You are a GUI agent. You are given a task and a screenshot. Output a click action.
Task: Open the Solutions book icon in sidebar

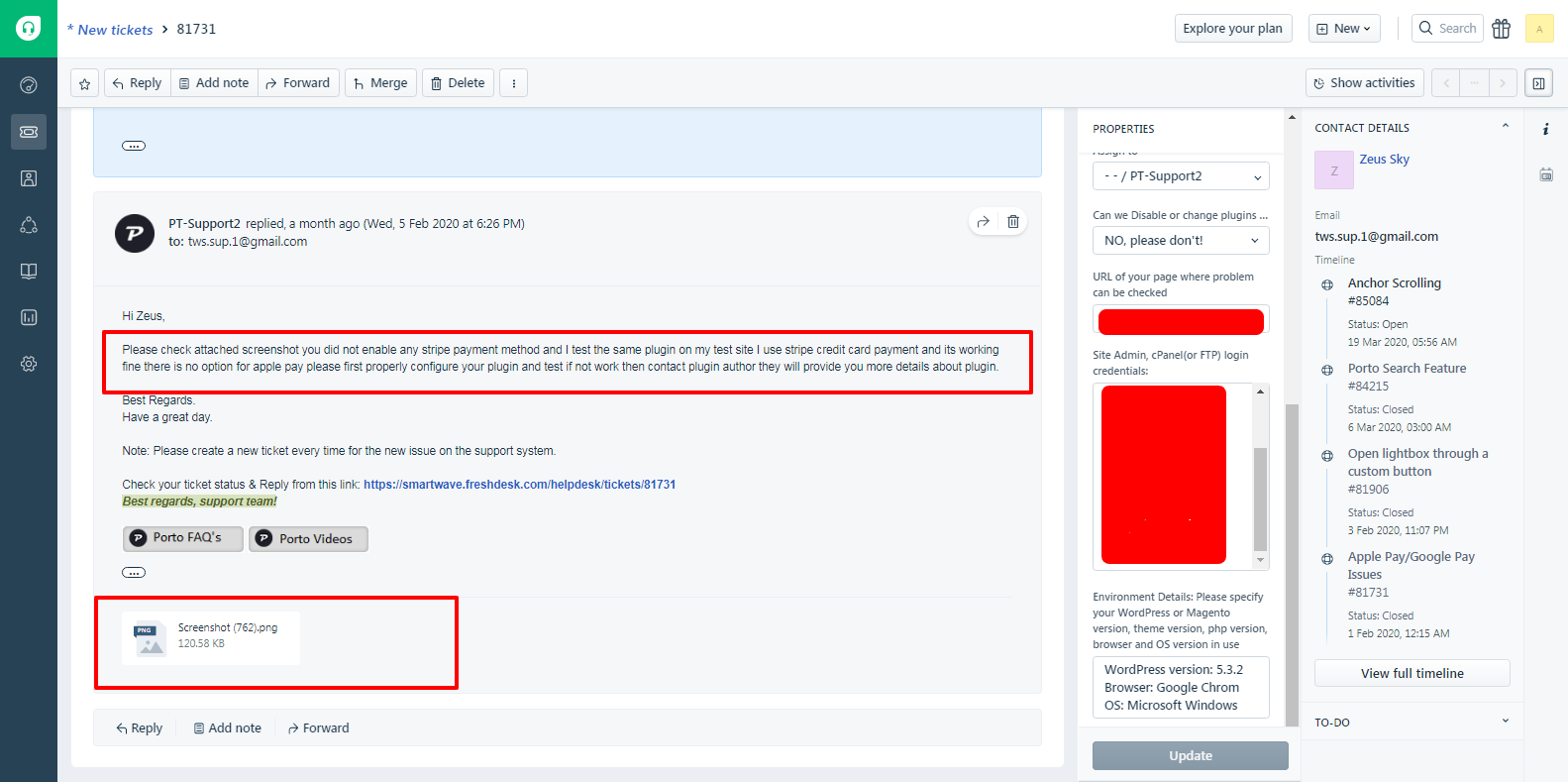click(29, 272)
